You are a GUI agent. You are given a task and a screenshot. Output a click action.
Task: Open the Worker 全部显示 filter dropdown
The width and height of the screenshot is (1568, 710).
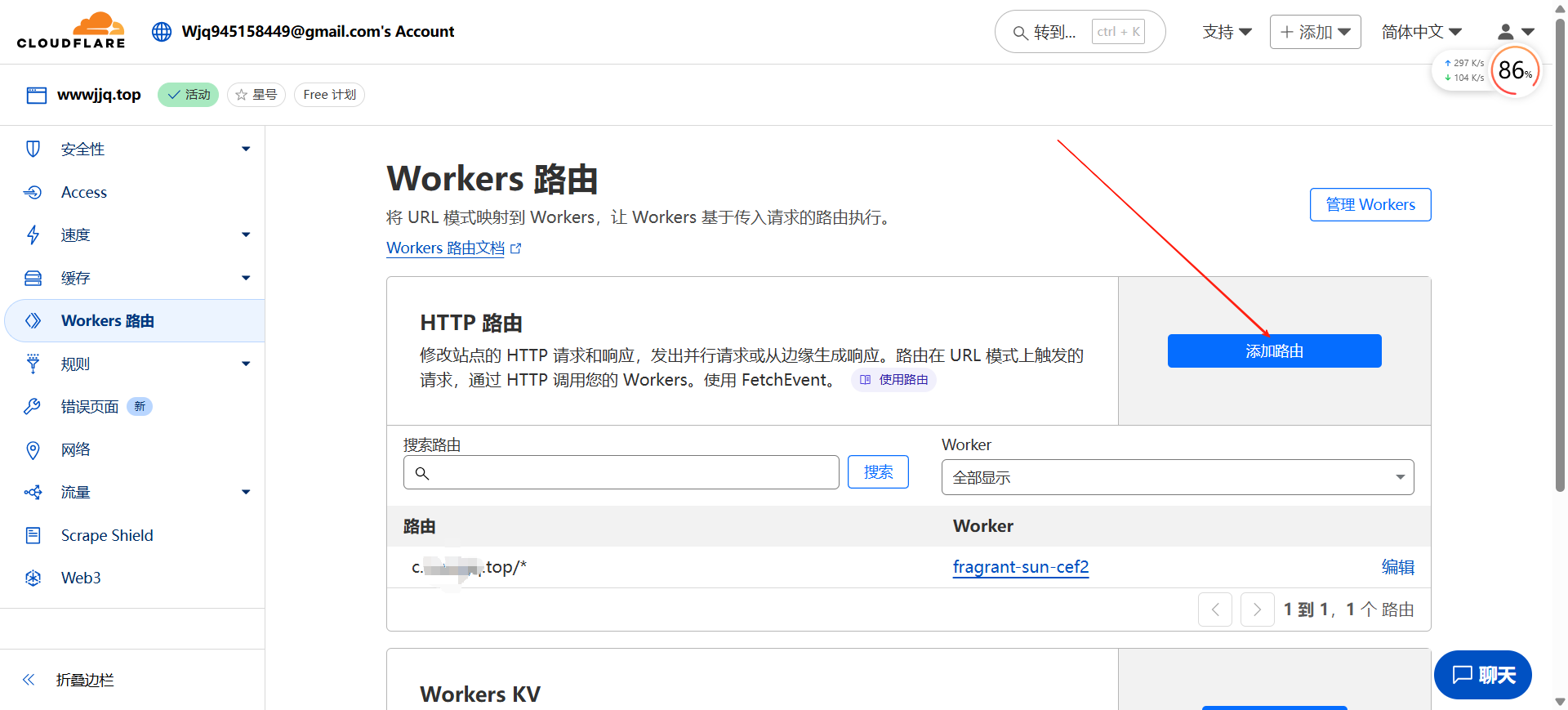coord(1178,477)
